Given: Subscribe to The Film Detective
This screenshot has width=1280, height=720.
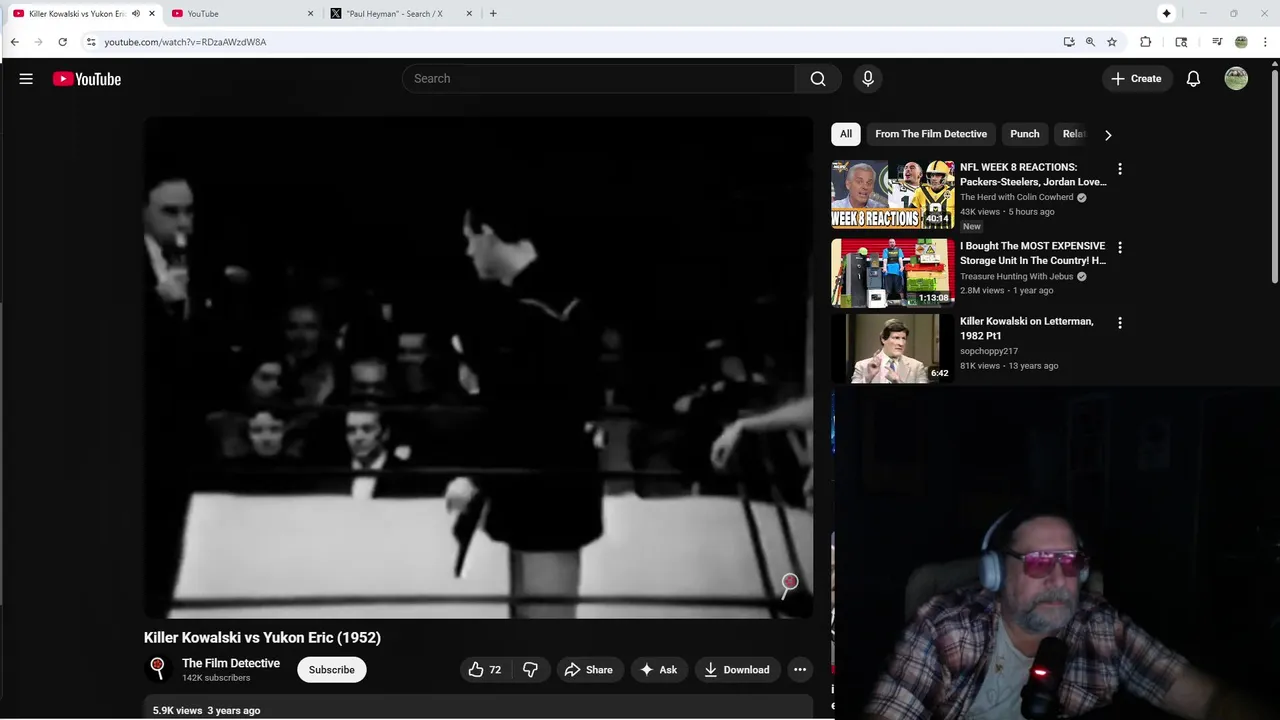Looking at the screenshot, I should [332, 670].
